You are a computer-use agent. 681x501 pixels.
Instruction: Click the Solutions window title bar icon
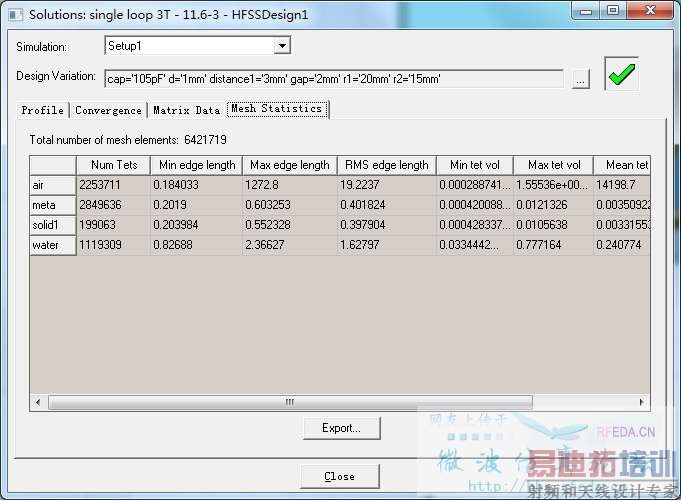pyautogui.click(x=16, y=15)
